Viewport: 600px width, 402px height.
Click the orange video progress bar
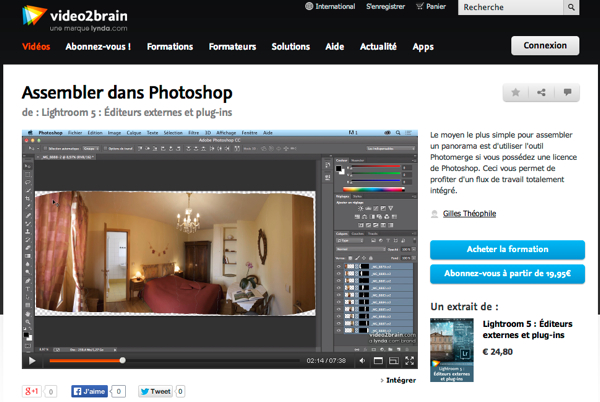click(85, 360)
